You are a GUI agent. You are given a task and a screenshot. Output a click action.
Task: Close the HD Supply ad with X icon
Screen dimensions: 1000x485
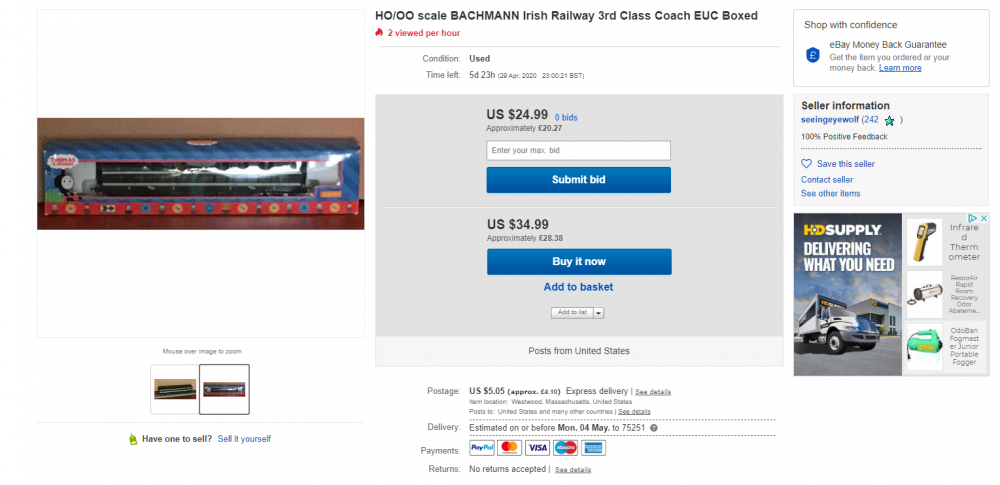[983, 219]
